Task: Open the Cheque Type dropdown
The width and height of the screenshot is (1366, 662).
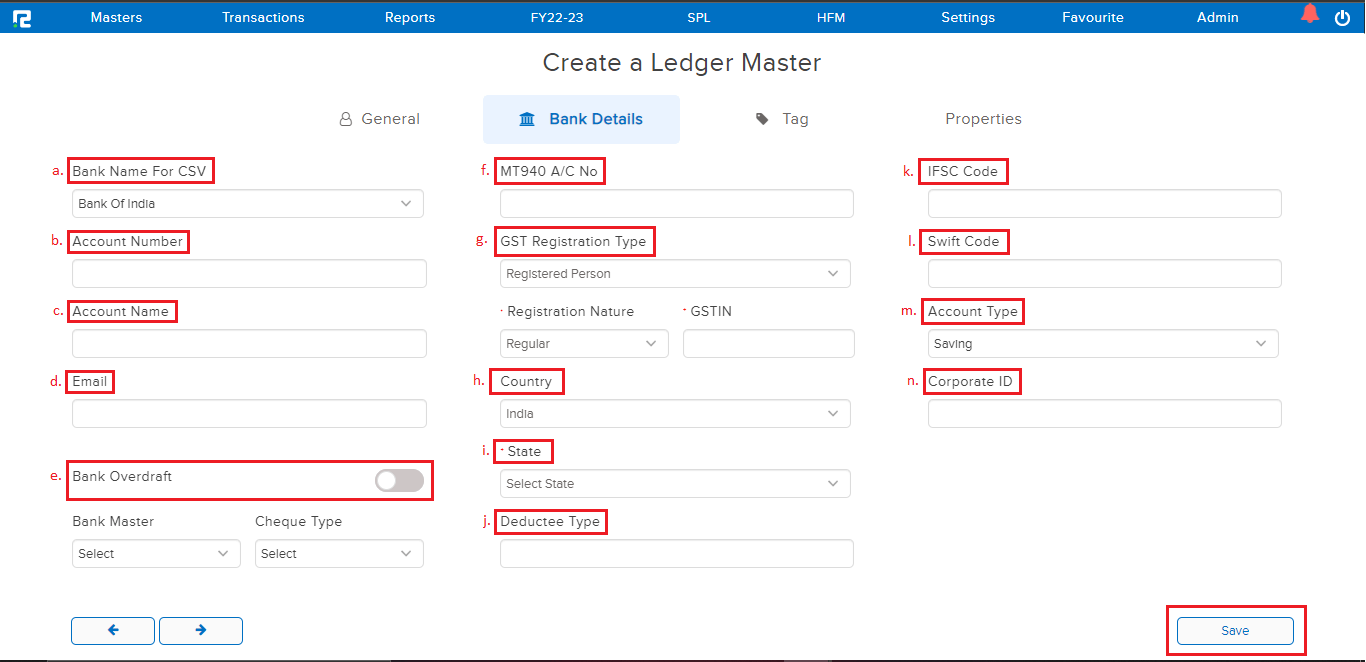Action: pos(339,554)
